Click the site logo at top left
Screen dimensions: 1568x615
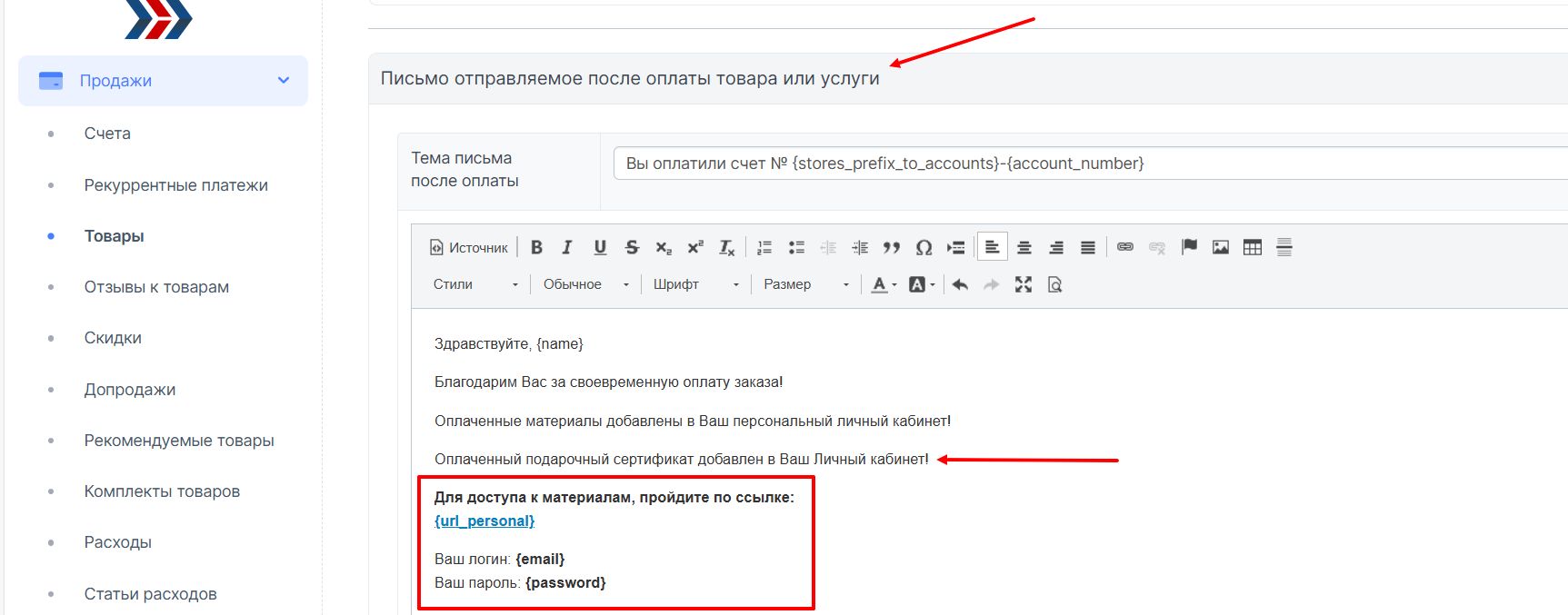point(158,18)
